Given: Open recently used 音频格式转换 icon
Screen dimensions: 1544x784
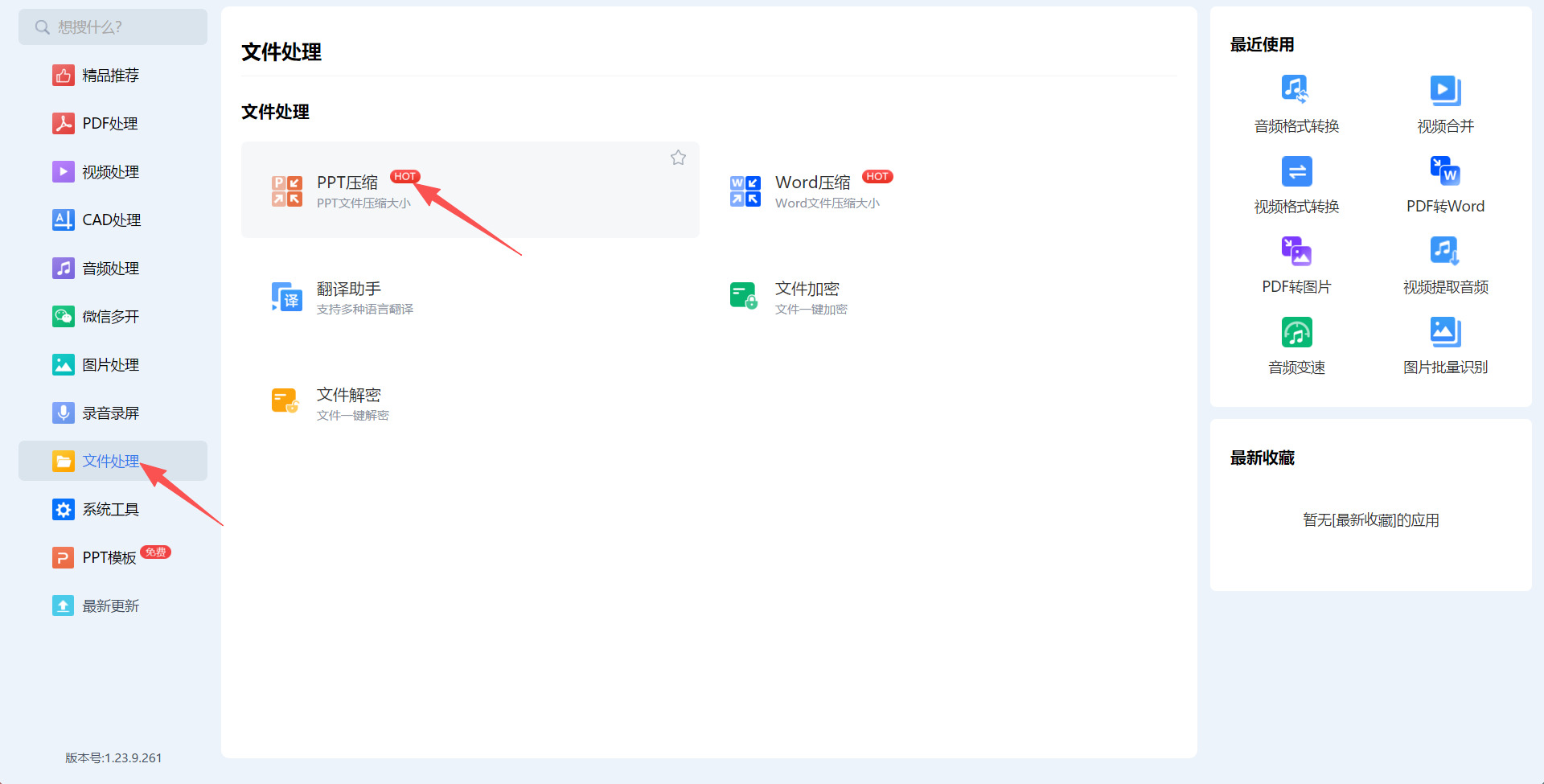Looking at the screenshot, I should coord(1296,90).
